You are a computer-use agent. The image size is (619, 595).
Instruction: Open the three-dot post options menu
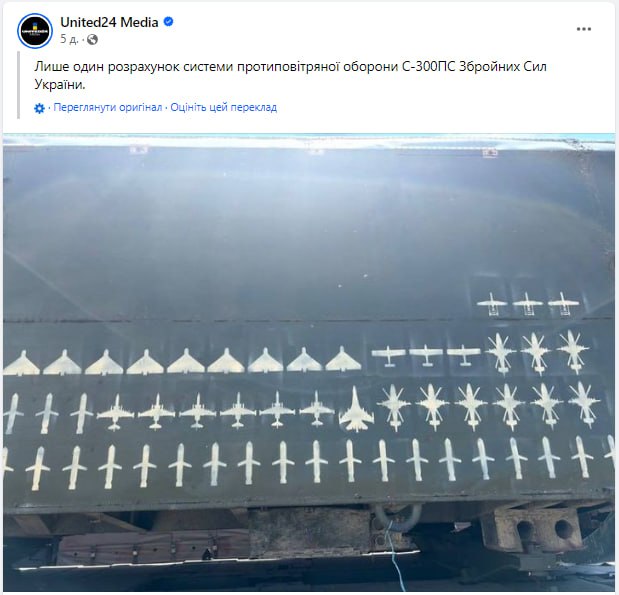583,29
